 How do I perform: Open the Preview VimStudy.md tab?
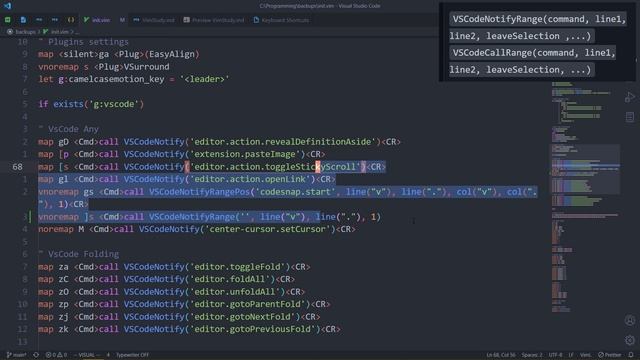point(213,20)
